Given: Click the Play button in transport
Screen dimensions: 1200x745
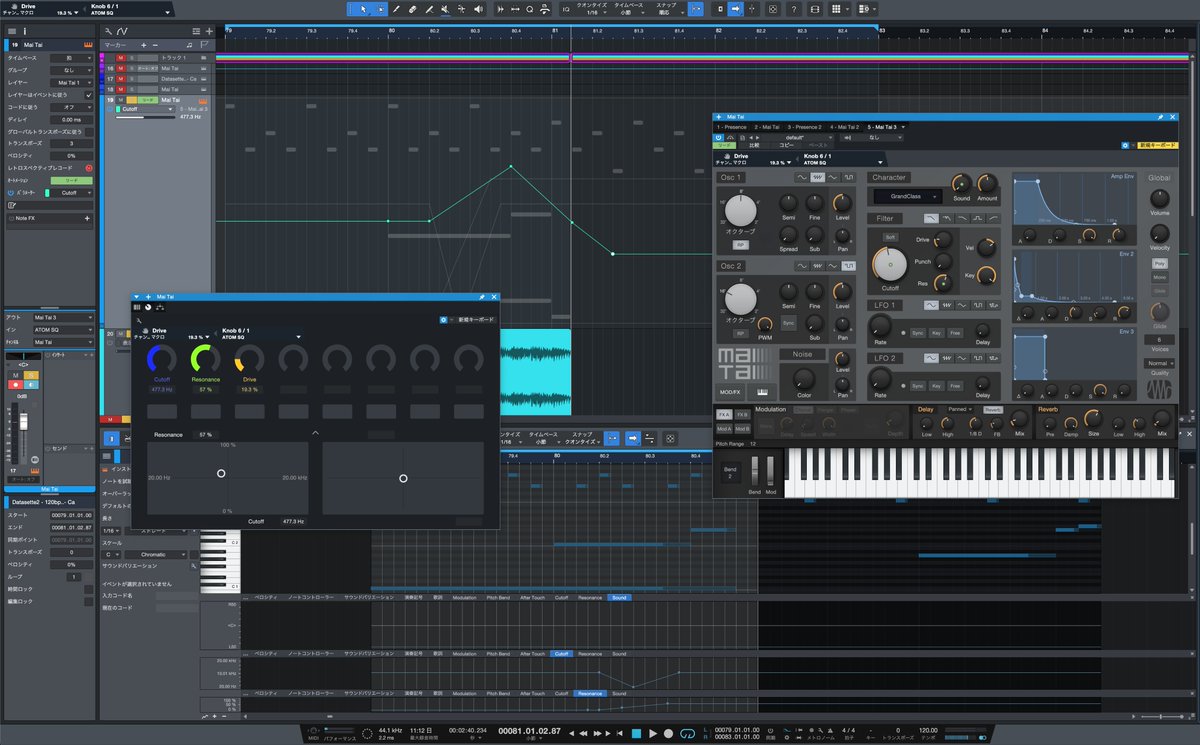Looking at the screenshot, I should [653, 733].
